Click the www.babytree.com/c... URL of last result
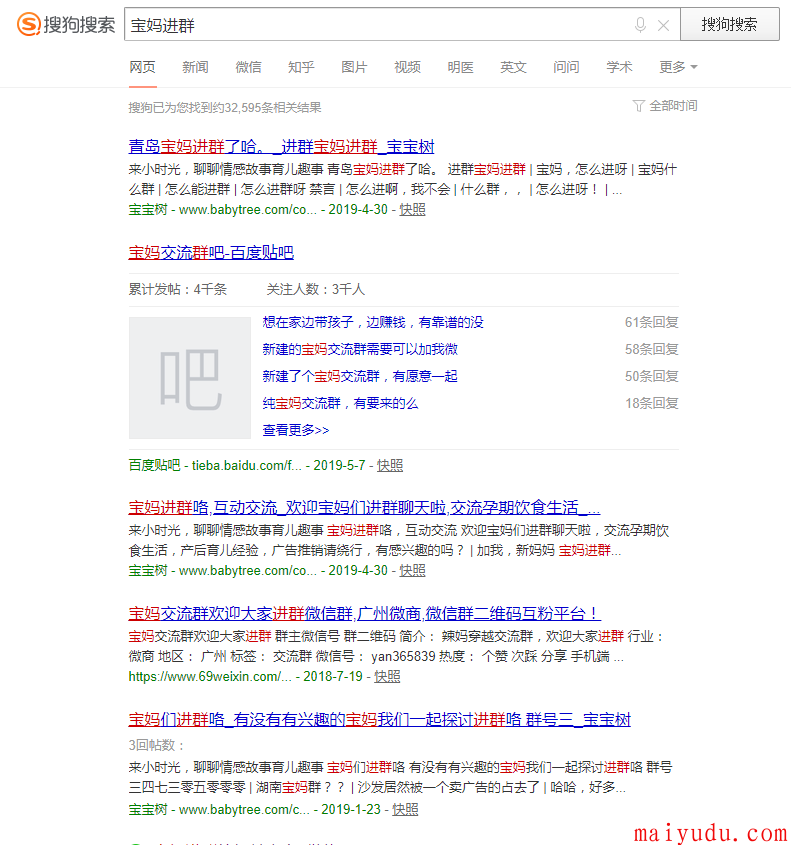This screenshot has height=845, width=791. (245, 810)
